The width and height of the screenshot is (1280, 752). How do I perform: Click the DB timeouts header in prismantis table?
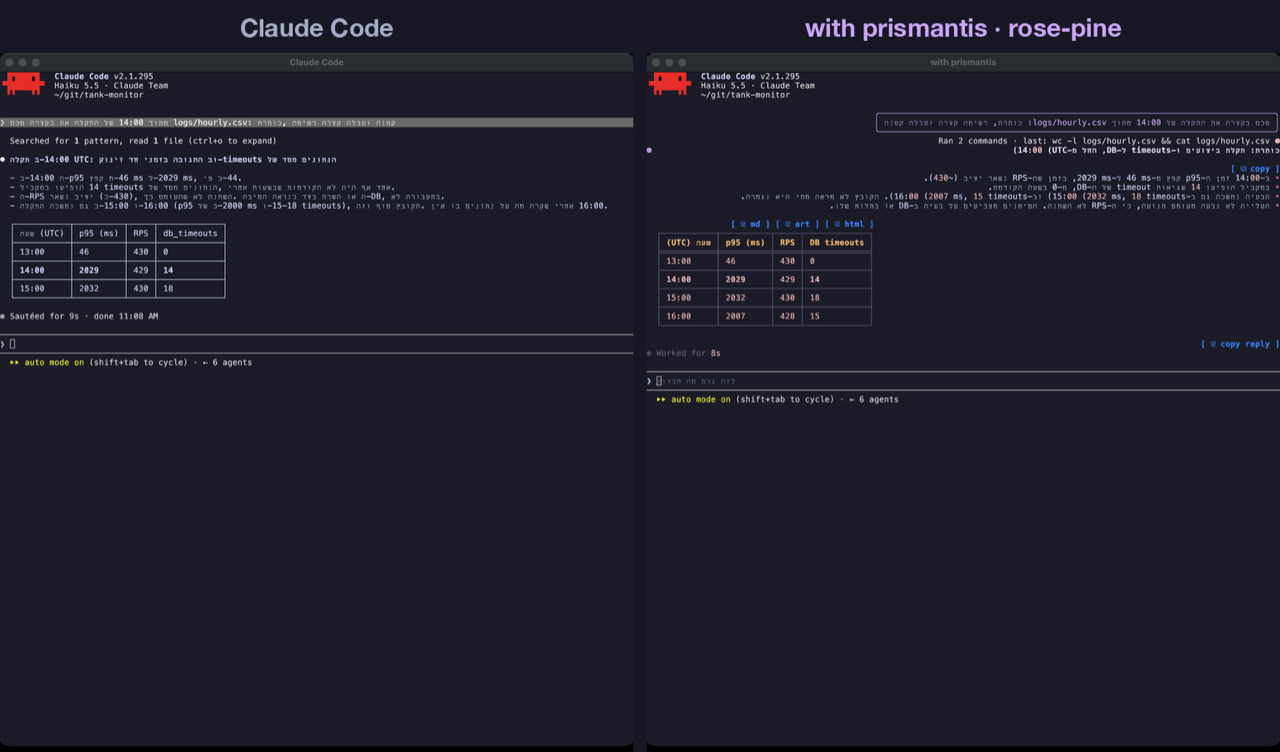[836, 242]
